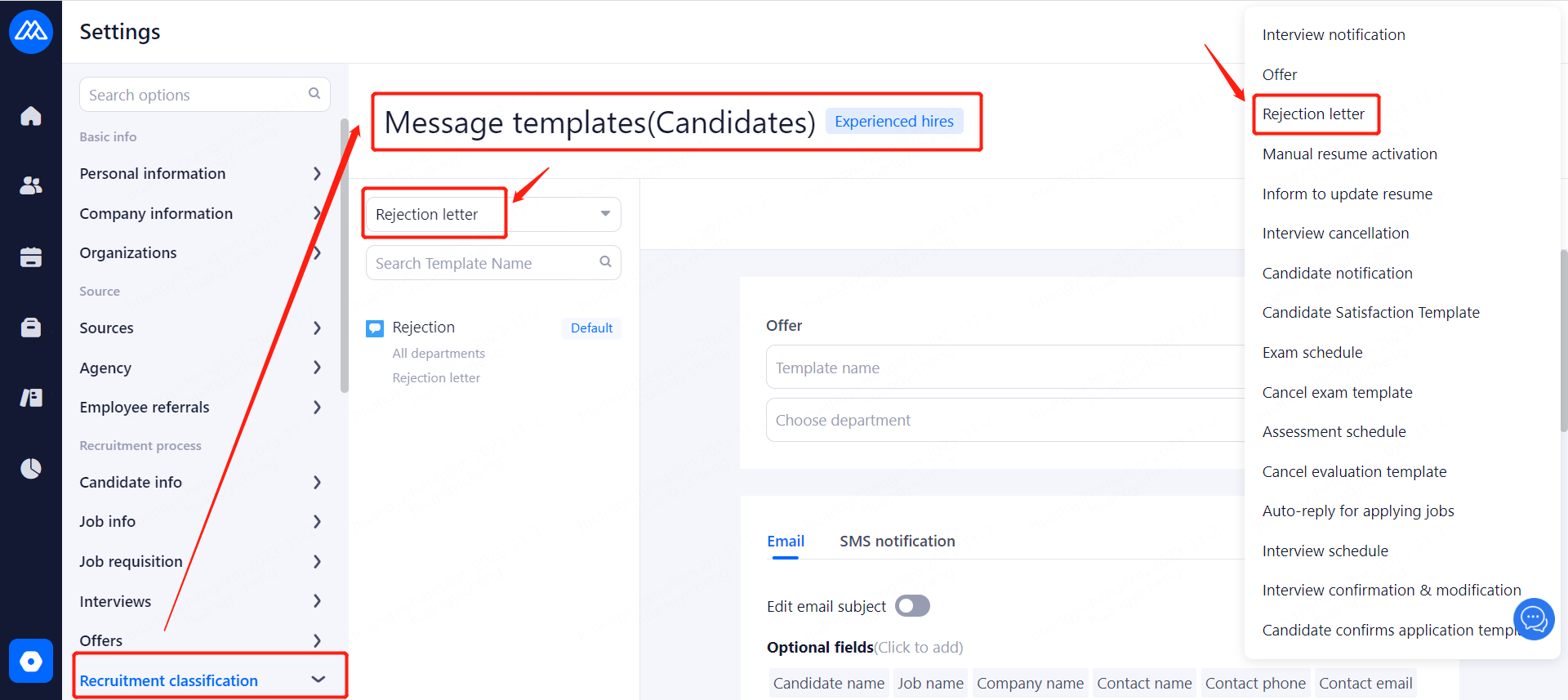Image resolution: width=1568 pixels, height=700 pixels.
Task: Click the briefcase jobs icon in sidebar
Action: click(x=31, y=328)
